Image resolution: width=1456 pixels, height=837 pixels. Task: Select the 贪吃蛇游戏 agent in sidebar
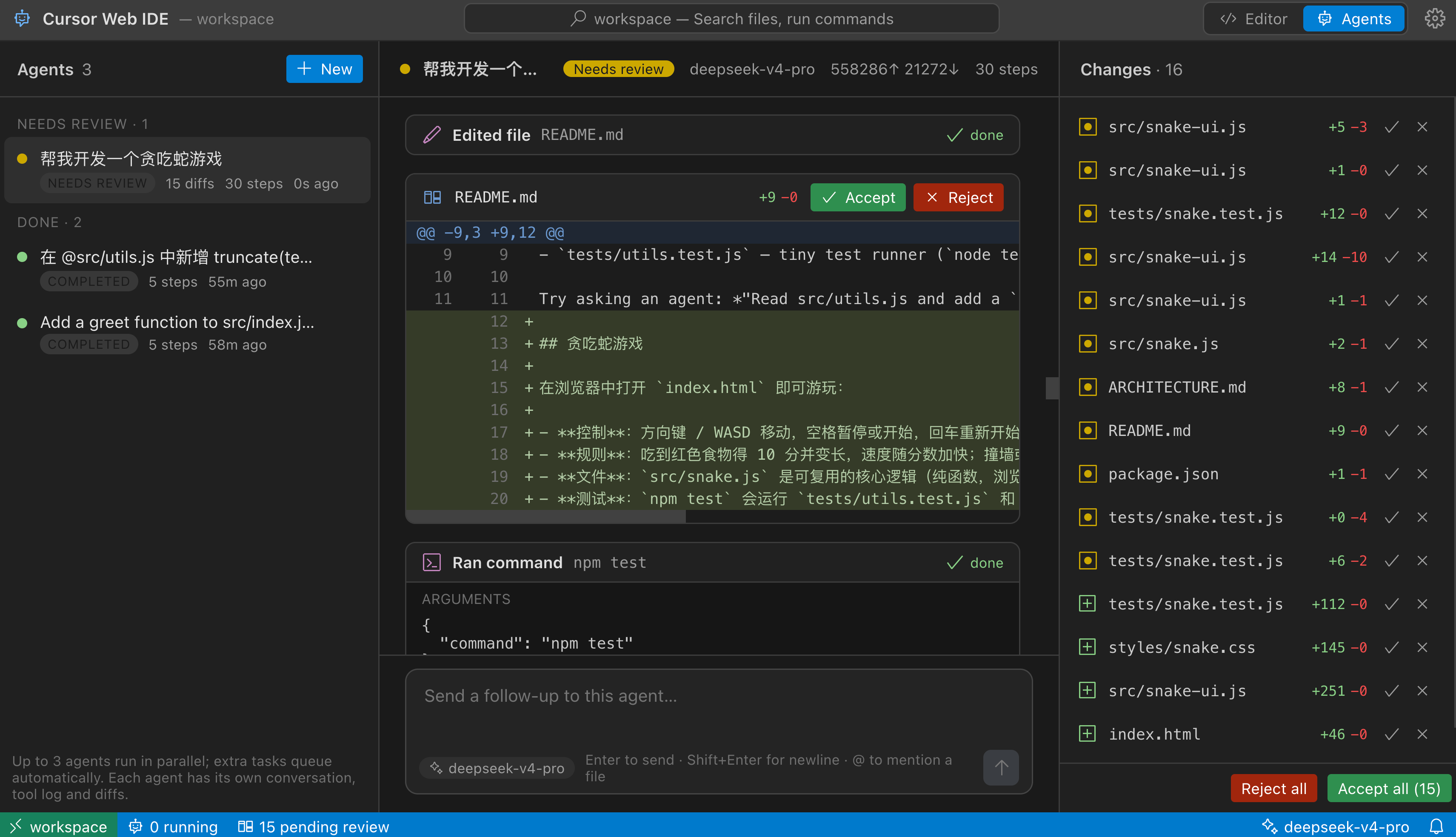pos(188,170)
